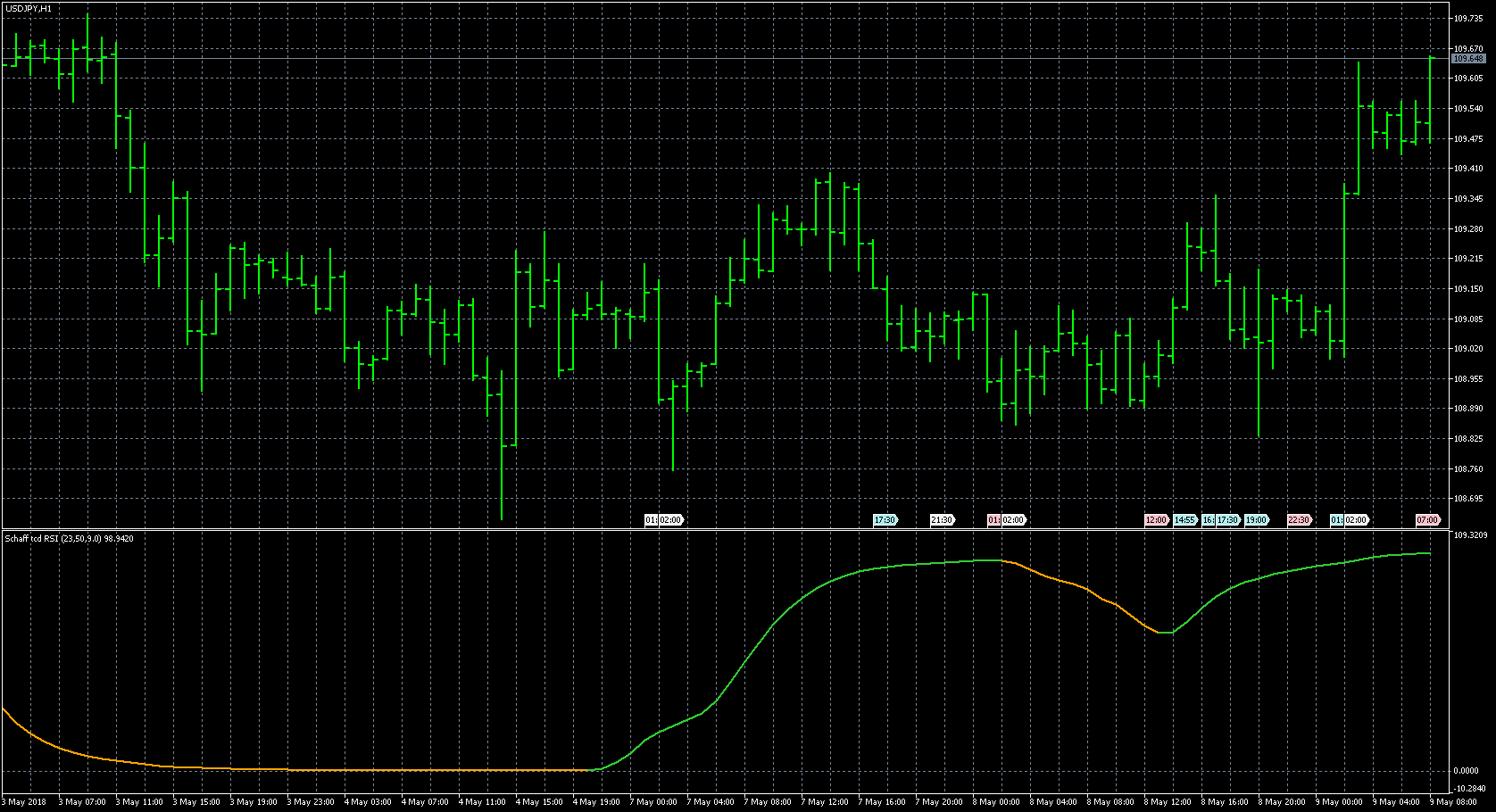The width and height of the screenshot is (1496, 812).
Task: Select the Schaff tcd RSI indicator label
Action: click(x=70, y=539)
